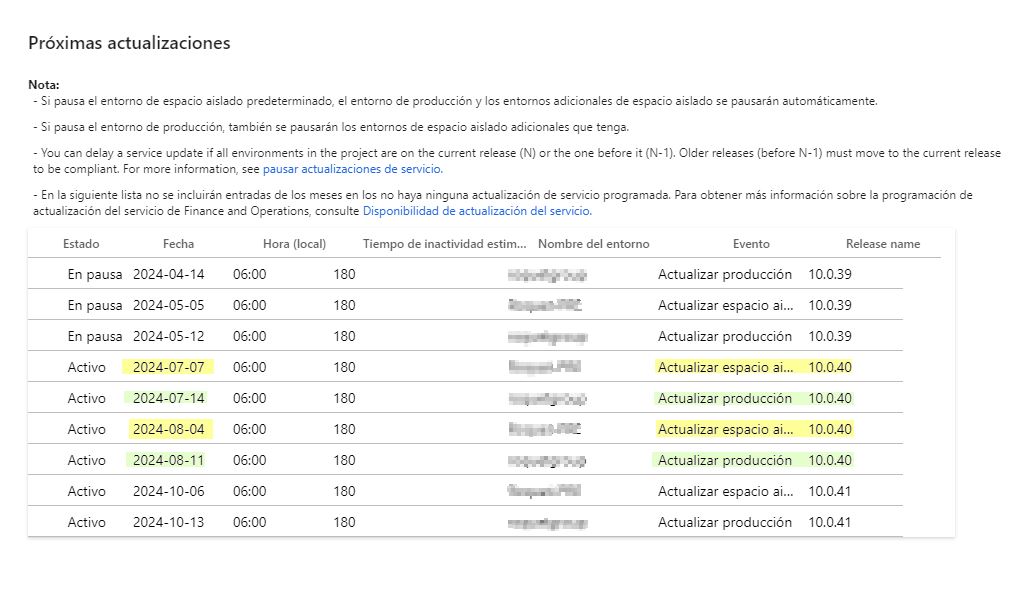Open the 'pausar actualizaciones de servicio' link
Viewport: 1014px width, 595px height.
[x=352, y=169]
